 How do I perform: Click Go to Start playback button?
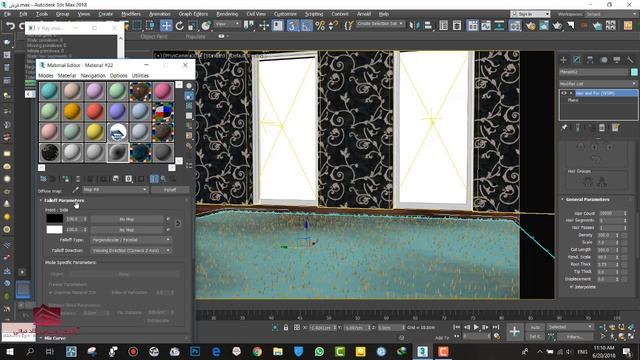coord(456,327)
